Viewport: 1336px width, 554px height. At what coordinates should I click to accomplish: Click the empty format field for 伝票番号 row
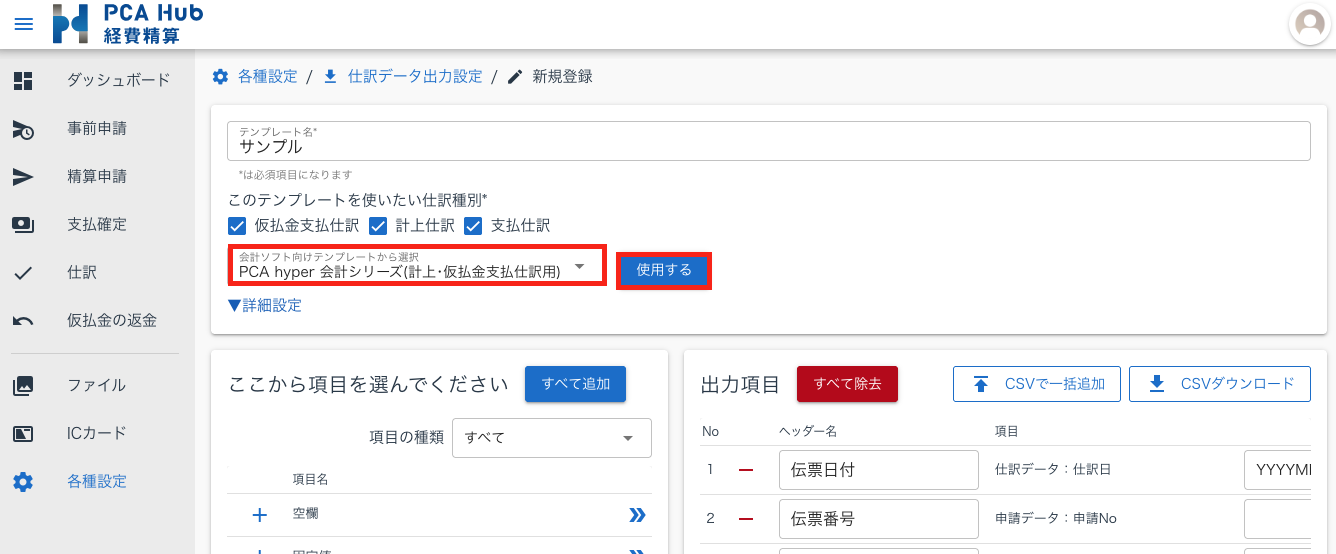1277,519
